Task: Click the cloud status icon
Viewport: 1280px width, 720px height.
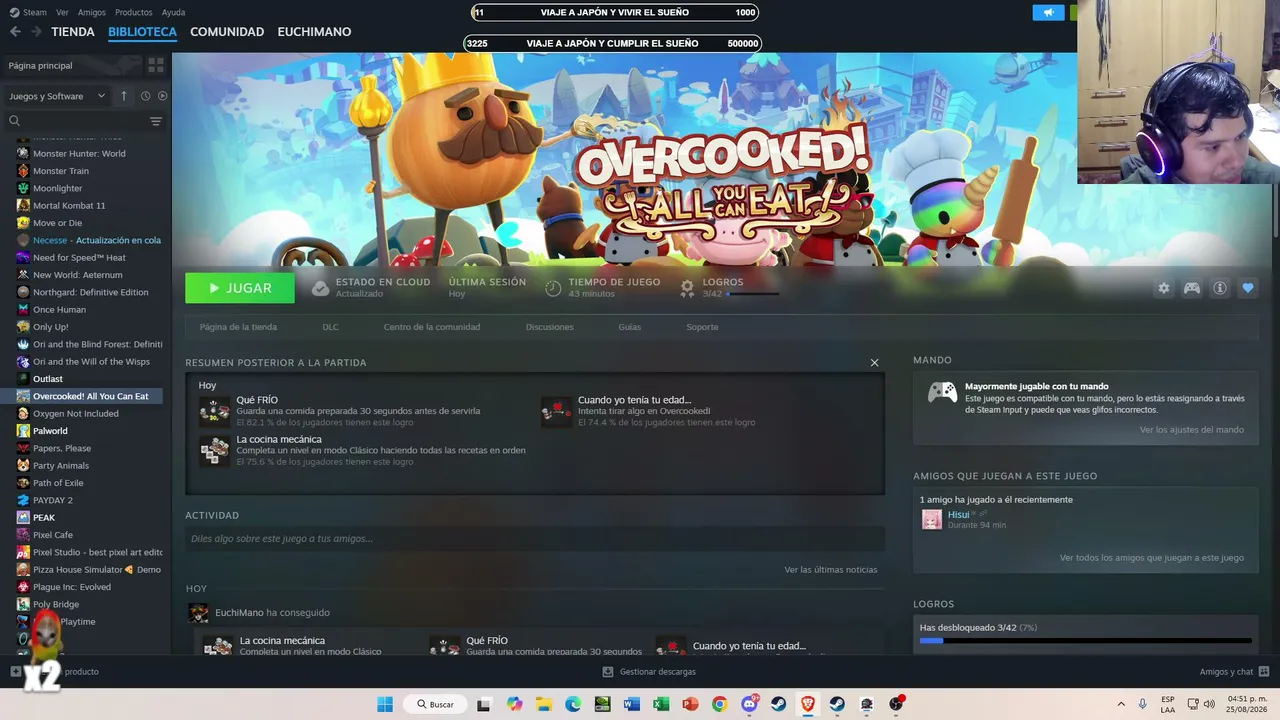Action: [320, 288]
